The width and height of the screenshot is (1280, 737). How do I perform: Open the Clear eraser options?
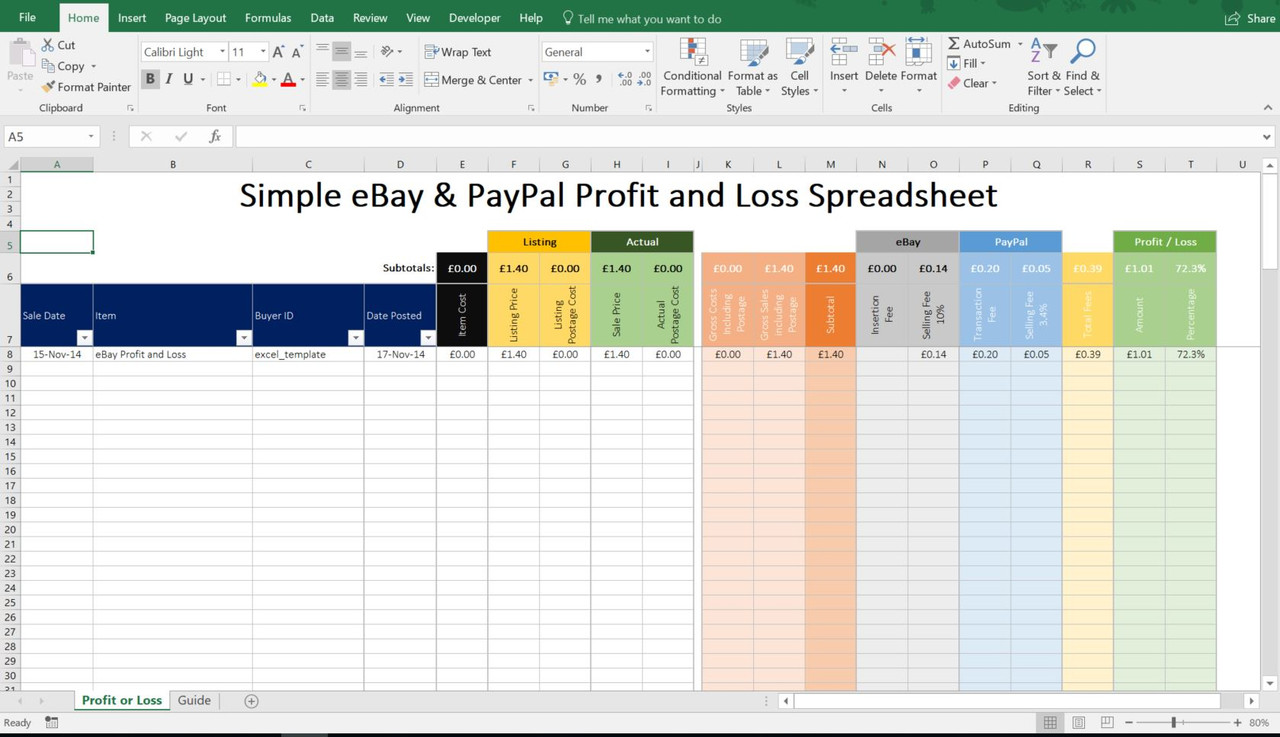click(x=970, y=83)
